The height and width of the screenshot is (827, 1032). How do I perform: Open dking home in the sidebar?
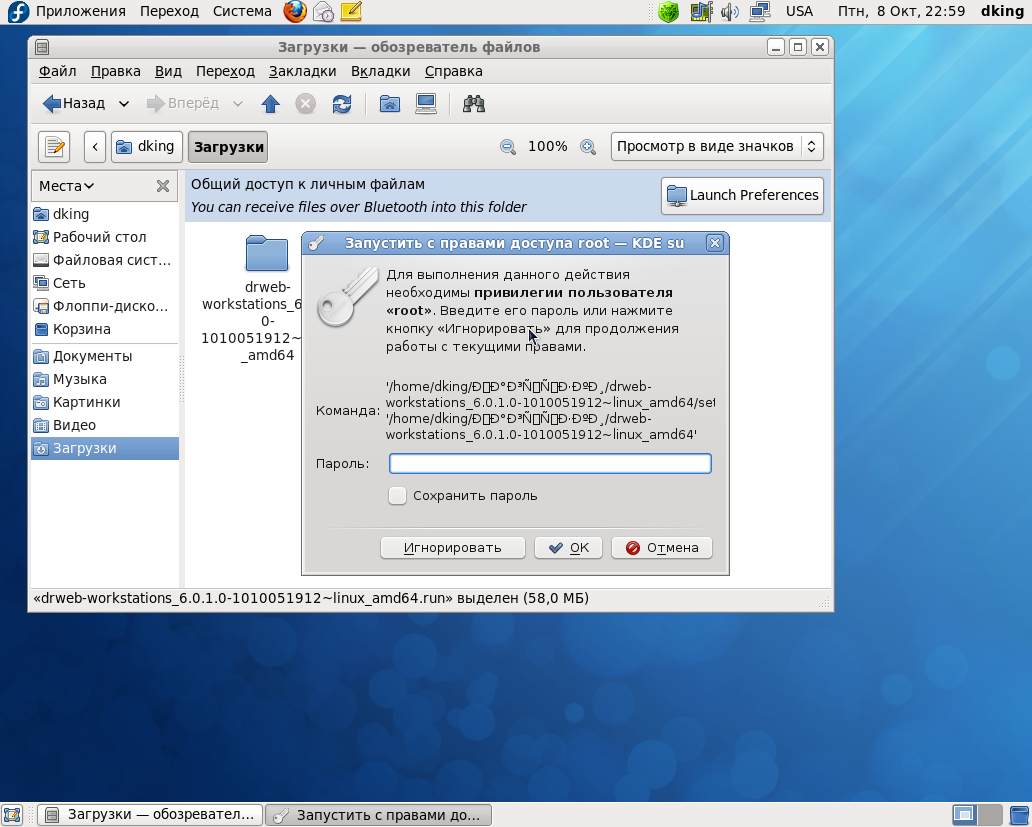[x=105, y=214]
